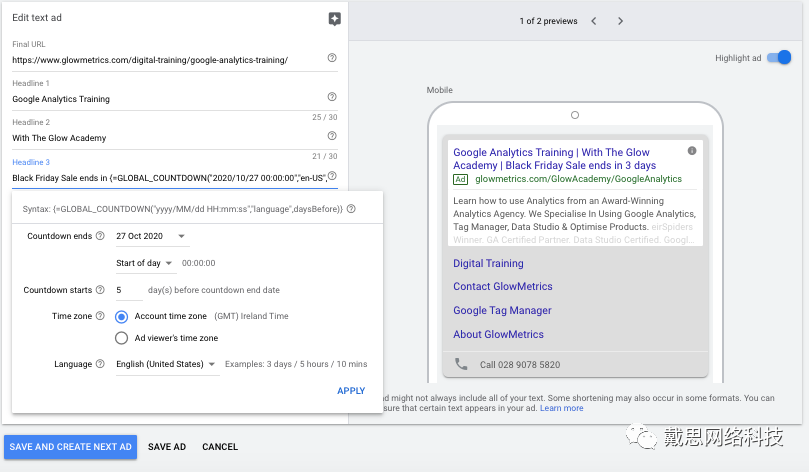Click the 00:00:00 time value
The height and width of the screenshot is (472, 809).
(199, 263)
